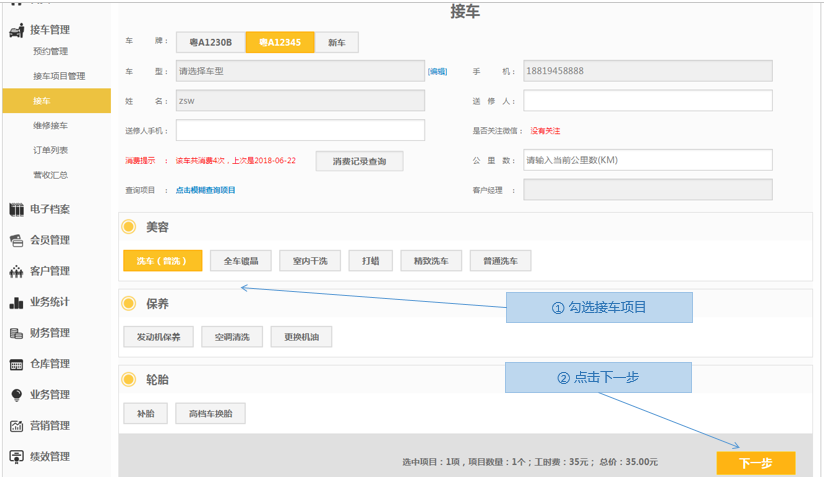Click the 公里数 mileage input field
This screenshot has width=824, height=477.
click(x=647, y=160)
